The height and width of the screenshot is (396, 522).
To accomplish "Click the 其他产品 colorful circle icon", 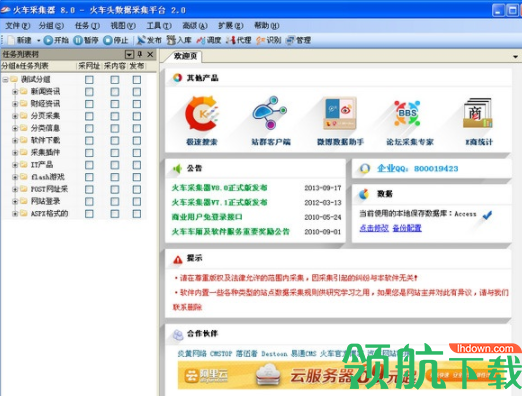I will pos(177,78).
